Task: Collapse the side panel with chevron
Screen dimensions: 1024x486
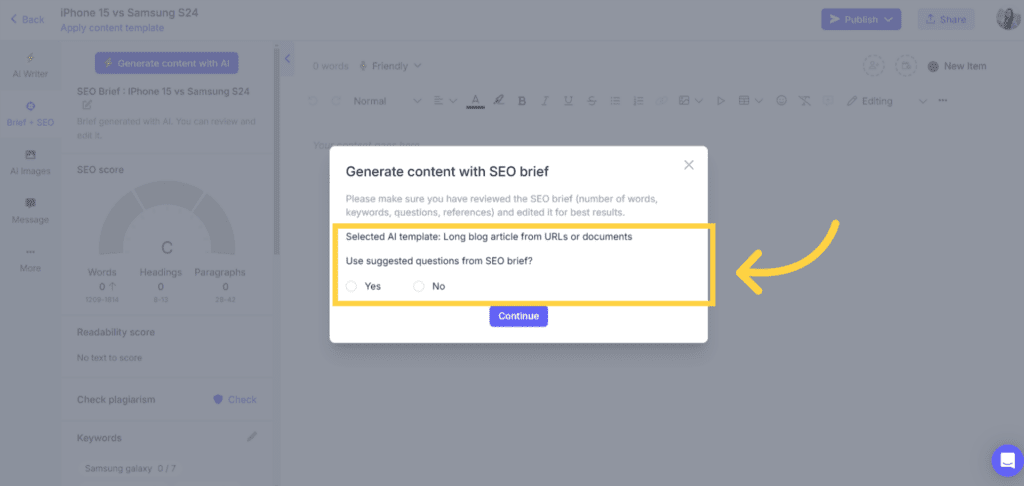Action: point(287,59)
